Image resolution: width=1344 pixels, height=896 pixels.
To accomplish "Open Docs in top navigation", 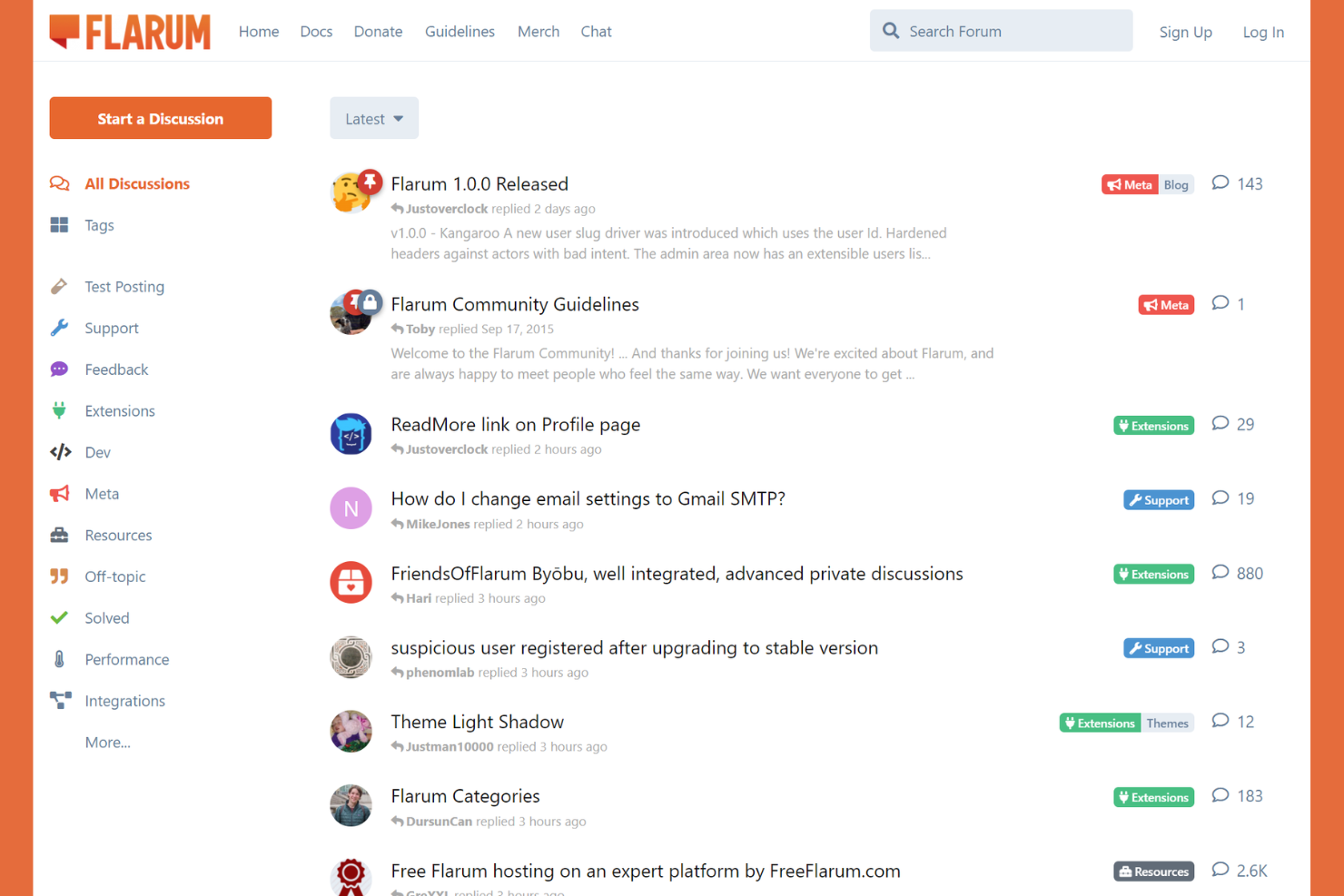I will click(316, 31).
